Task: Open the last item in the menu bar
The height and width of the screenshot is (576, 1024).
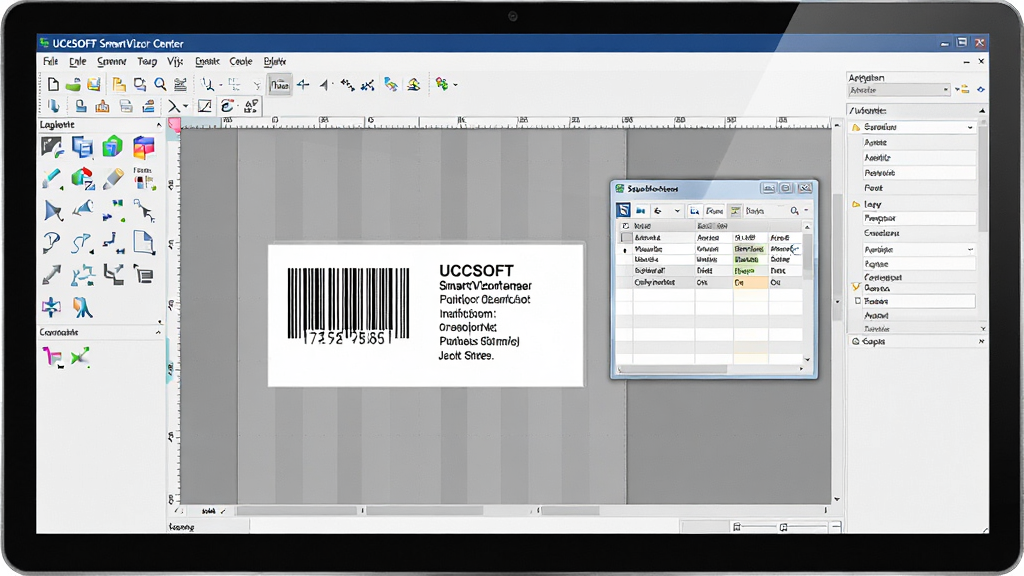Action: click(274, 61)
